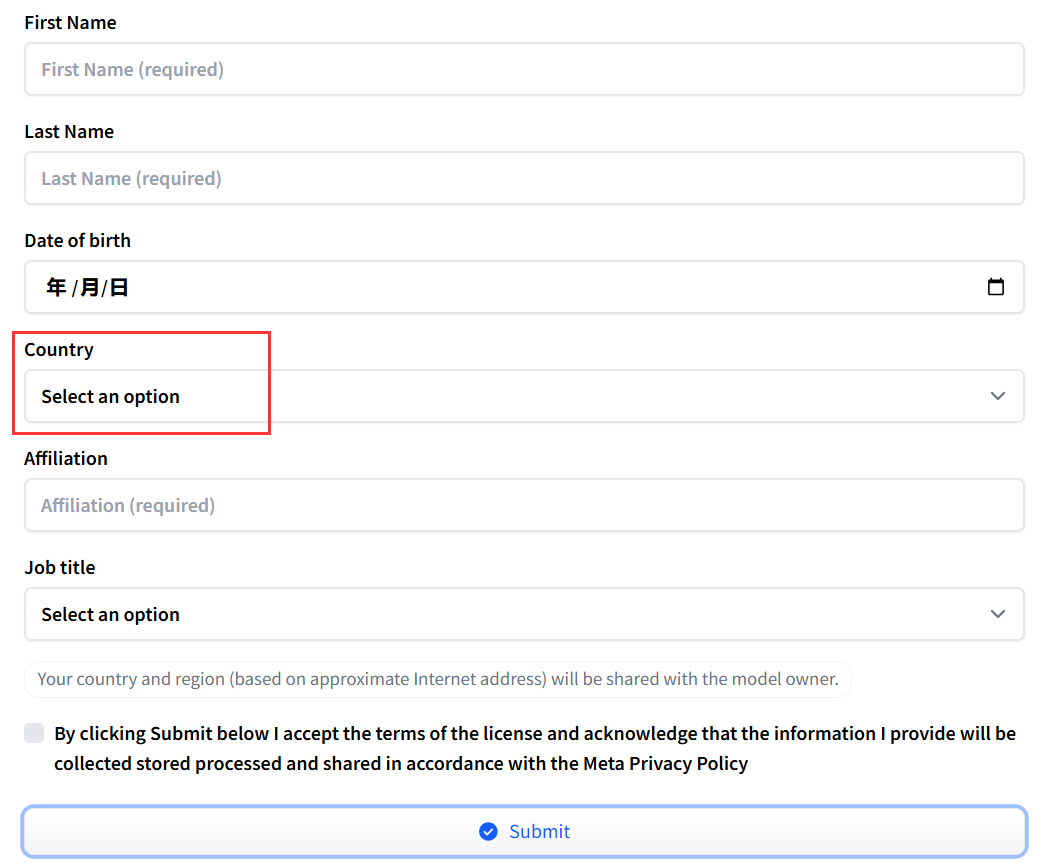Screen dimensions: 1052x868
Task: Click the Job title chevron arrow
Action: tap(998, 614)
